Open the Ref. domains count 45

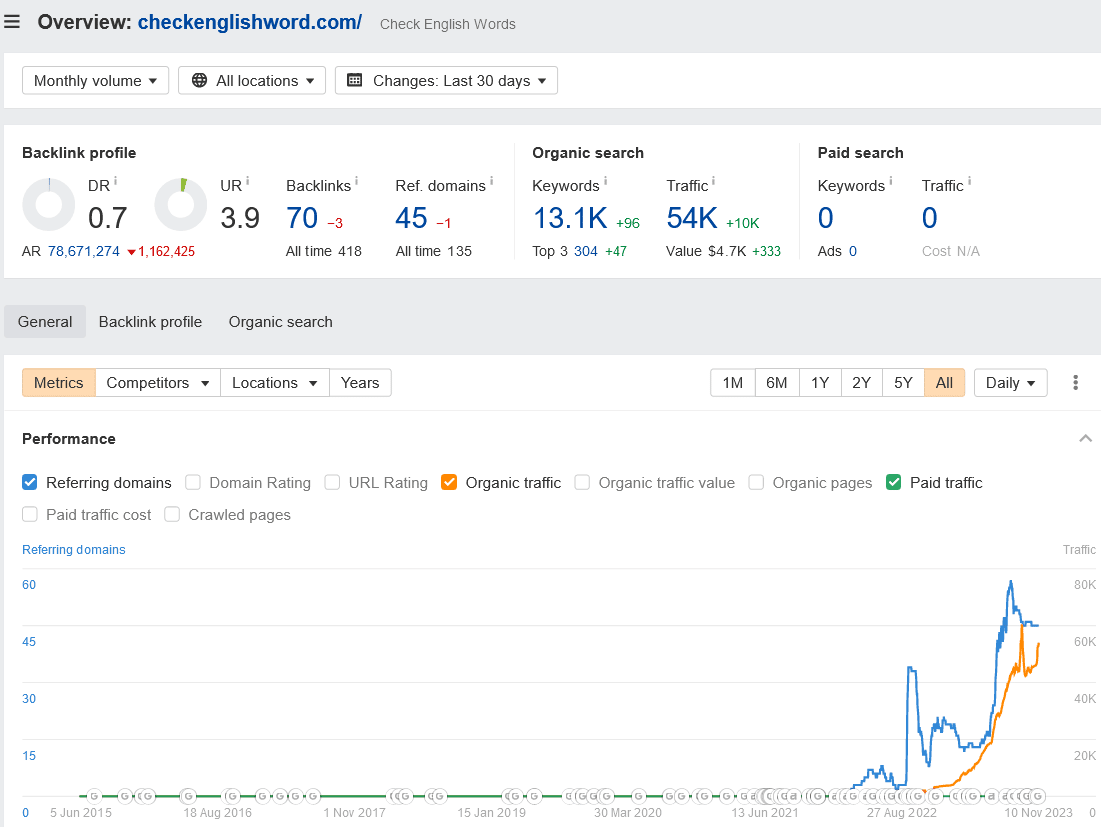(411, 218)
